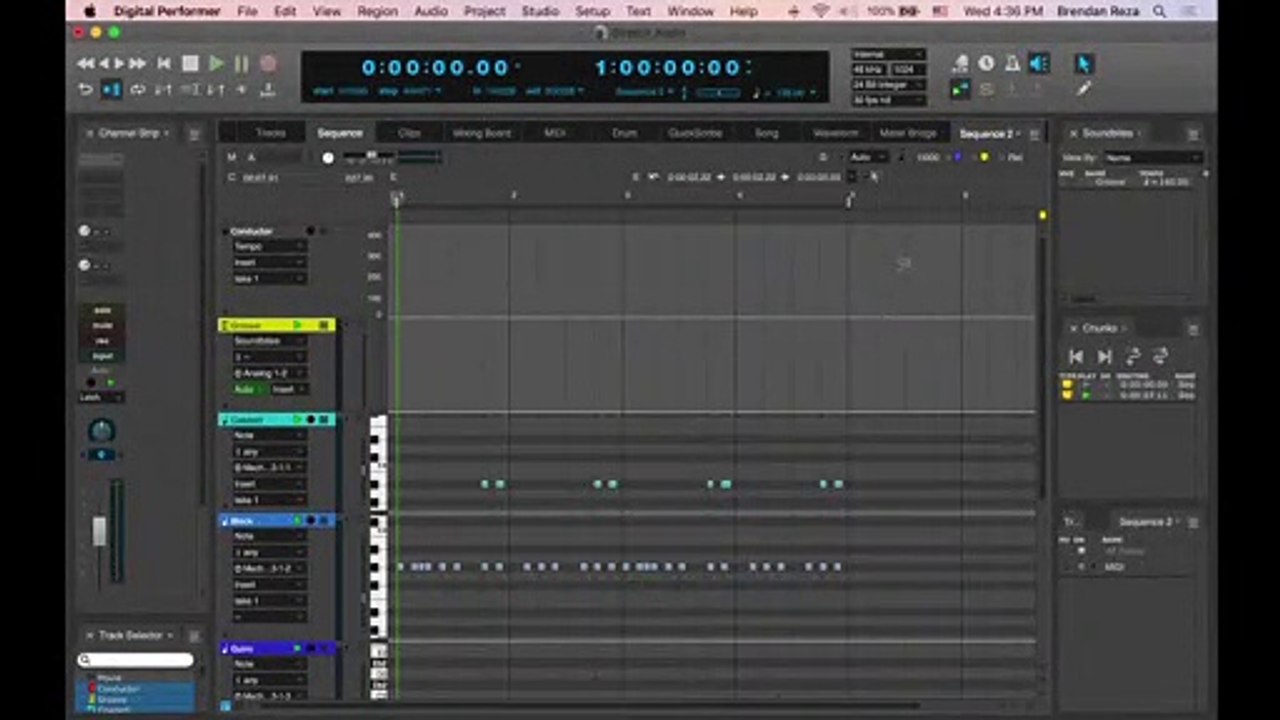Image resolution: width=1280 pixels, height=720 pixels.
Task: Open the Studio menu
Action: pos(540,11)
